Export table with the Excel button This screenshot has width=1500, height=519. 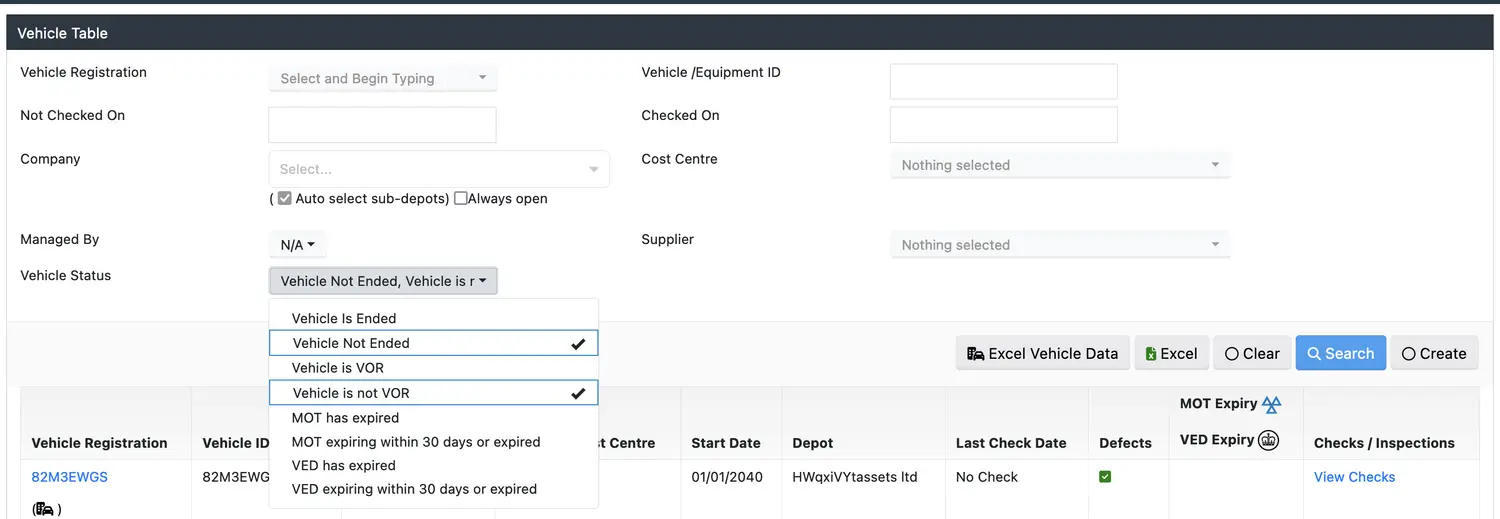point(1171,353)
